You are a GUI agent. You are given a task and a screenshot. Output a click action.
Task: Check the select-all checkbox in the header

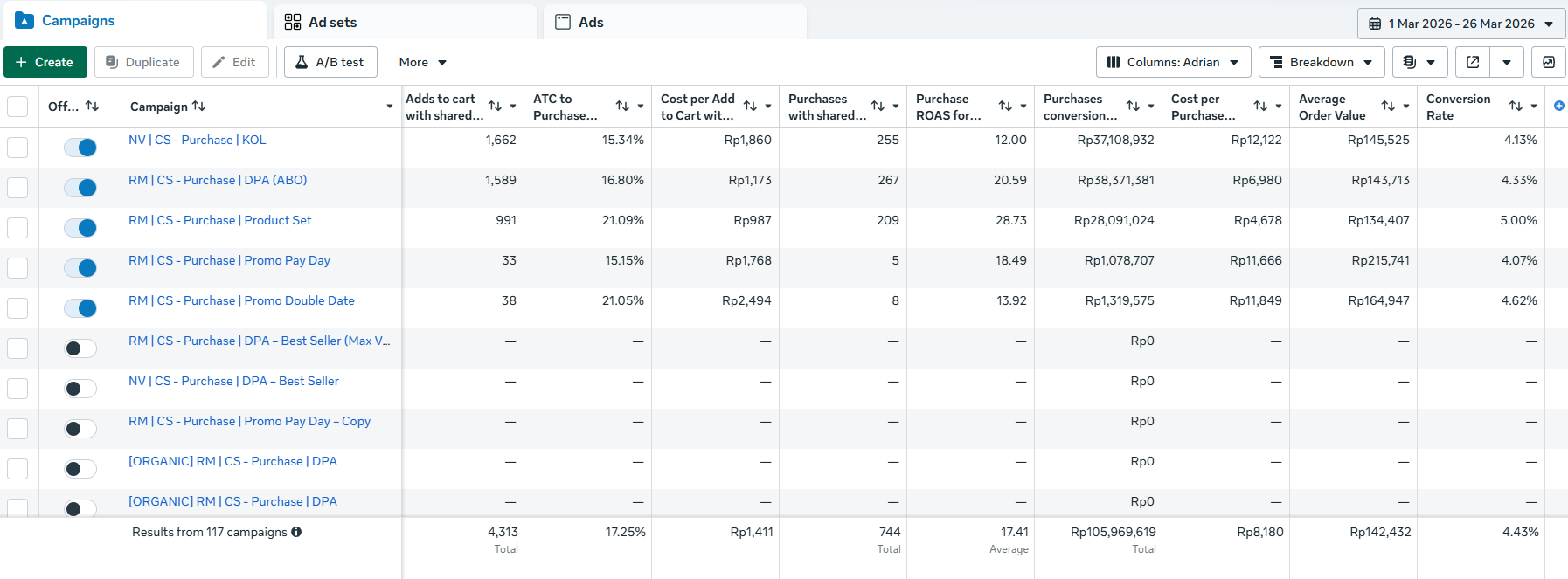[17, 107]
